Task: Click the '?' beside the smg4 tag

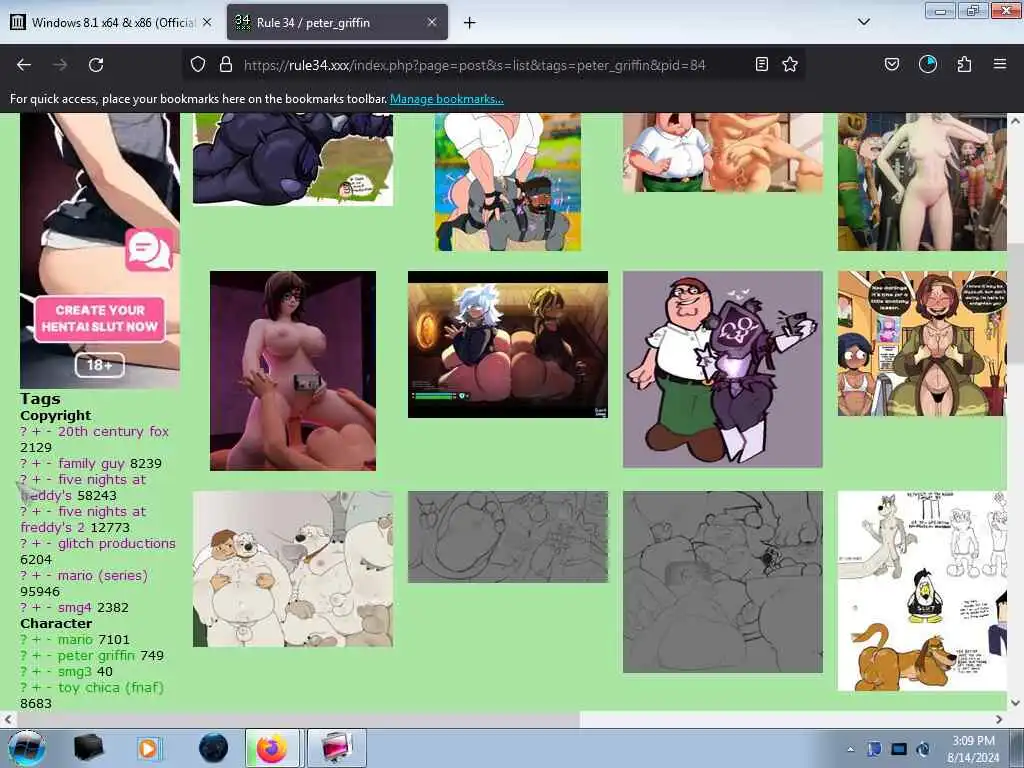Action: pyautogui.click(x=24, y=607)
